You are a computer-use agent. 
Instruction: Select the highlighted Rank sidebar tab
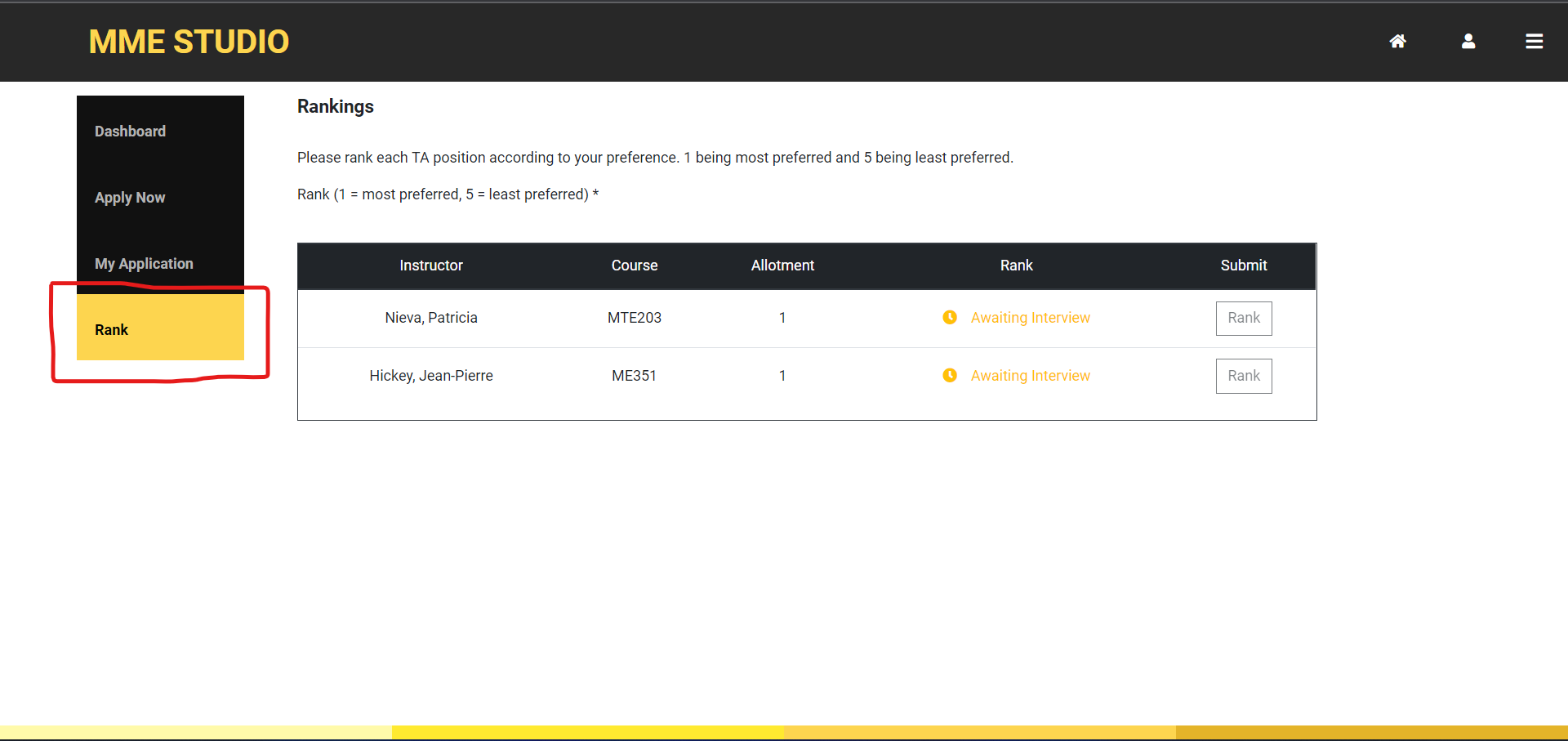click(x=160, y=329)
